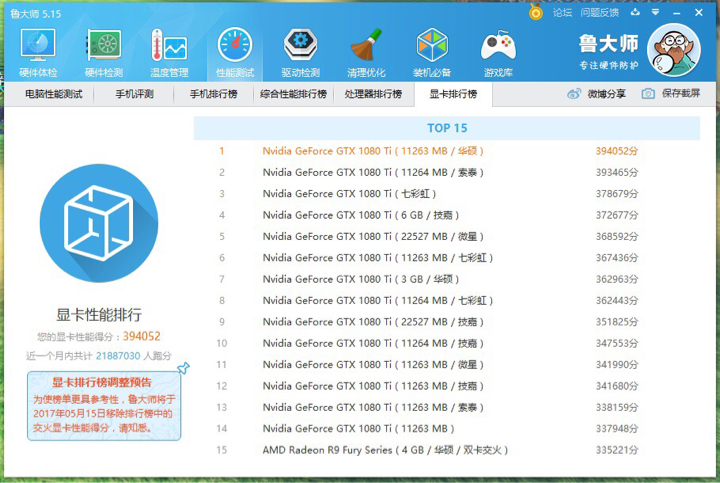Click 微博分享 share button

(596, 94)
